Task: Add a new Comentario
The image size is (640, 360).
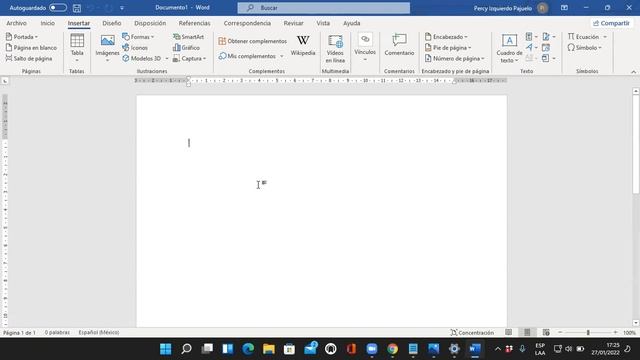Action: (x=399, y=45)
